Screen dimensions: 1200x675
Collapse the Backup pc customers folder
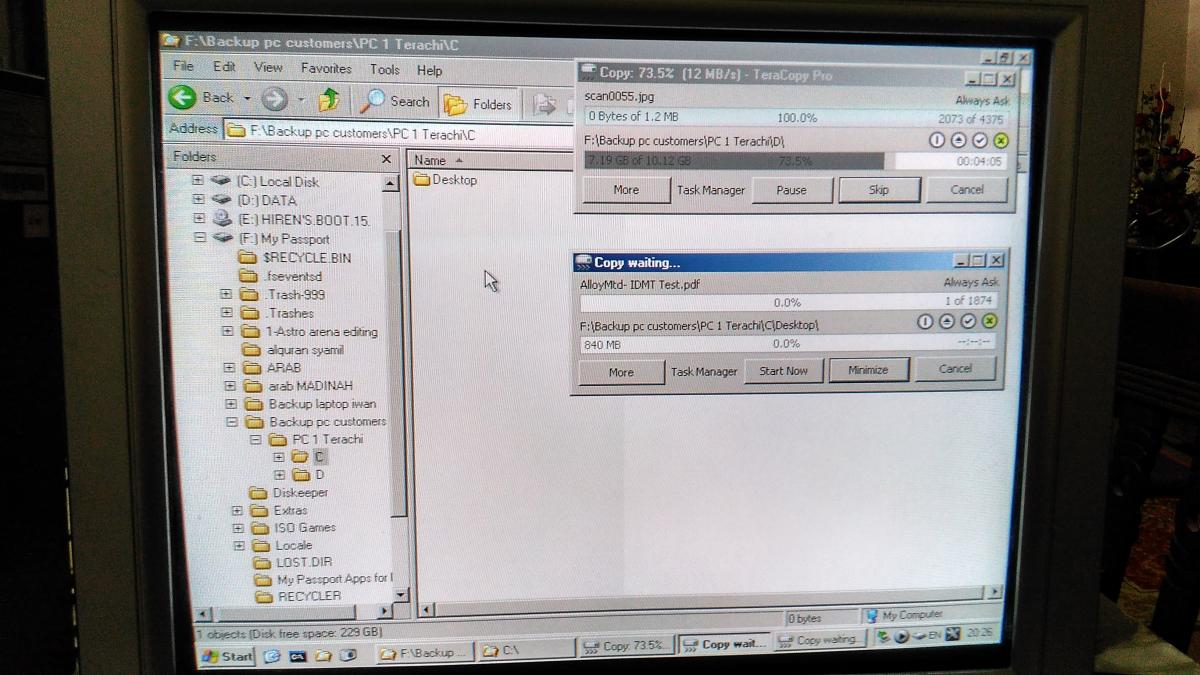point(230,422)
